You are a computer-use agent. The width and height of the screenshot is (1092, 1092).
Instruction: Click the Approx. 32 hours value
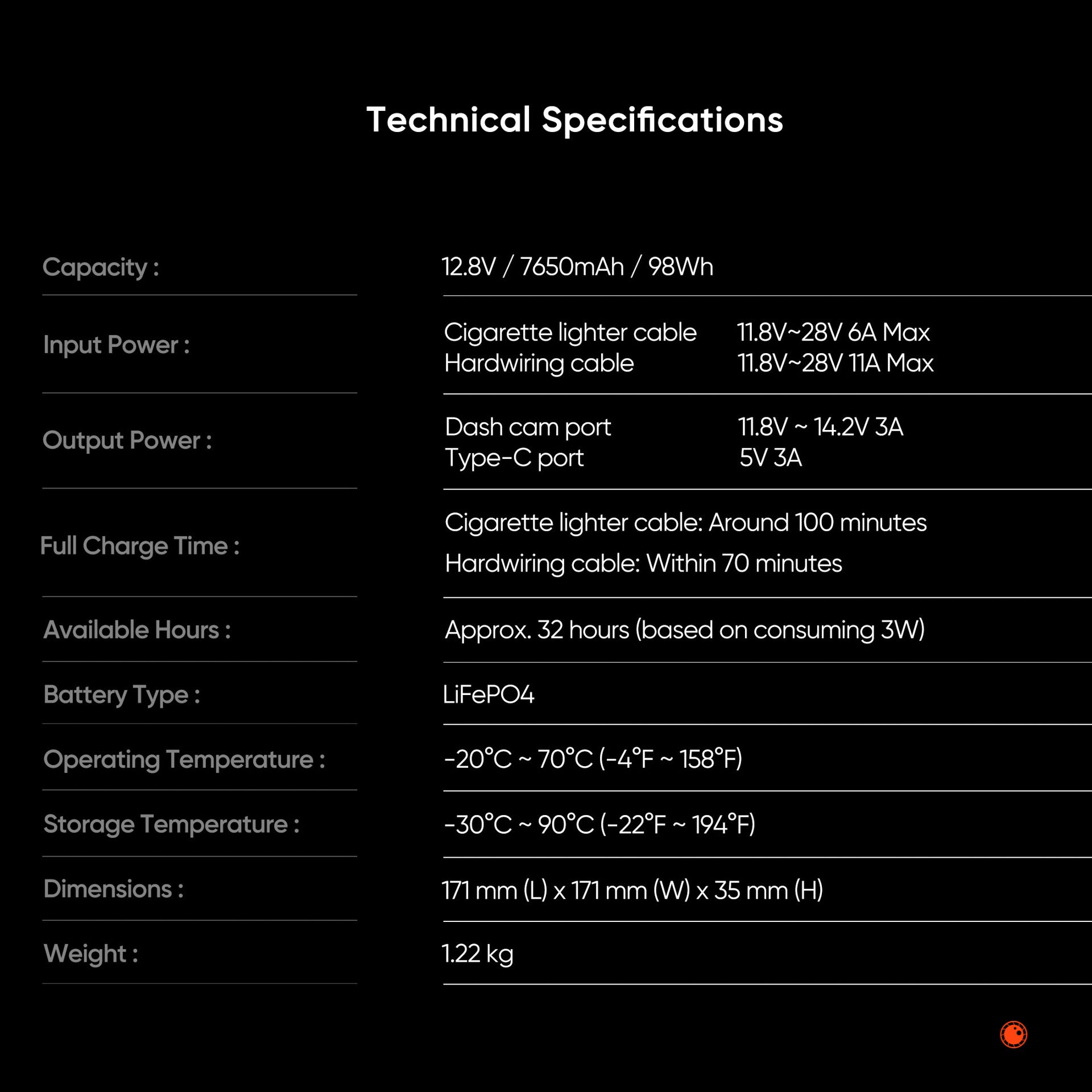(x=685, y=630)
